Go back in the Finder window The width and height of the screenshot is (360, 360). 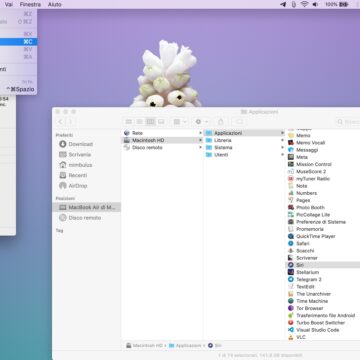[x=60, y=122]
